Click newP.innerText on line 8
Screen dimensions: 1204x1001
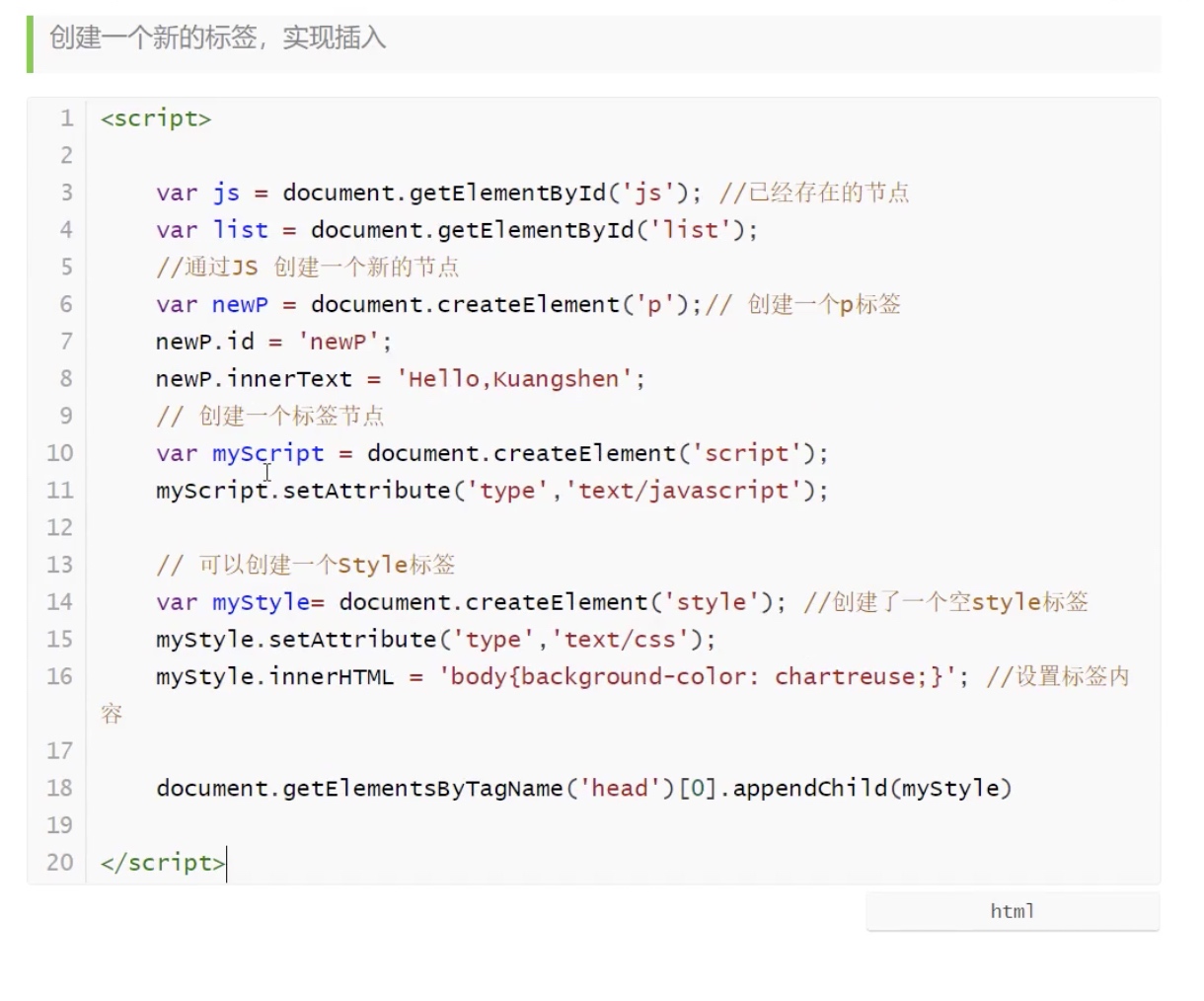click(254, 379)
